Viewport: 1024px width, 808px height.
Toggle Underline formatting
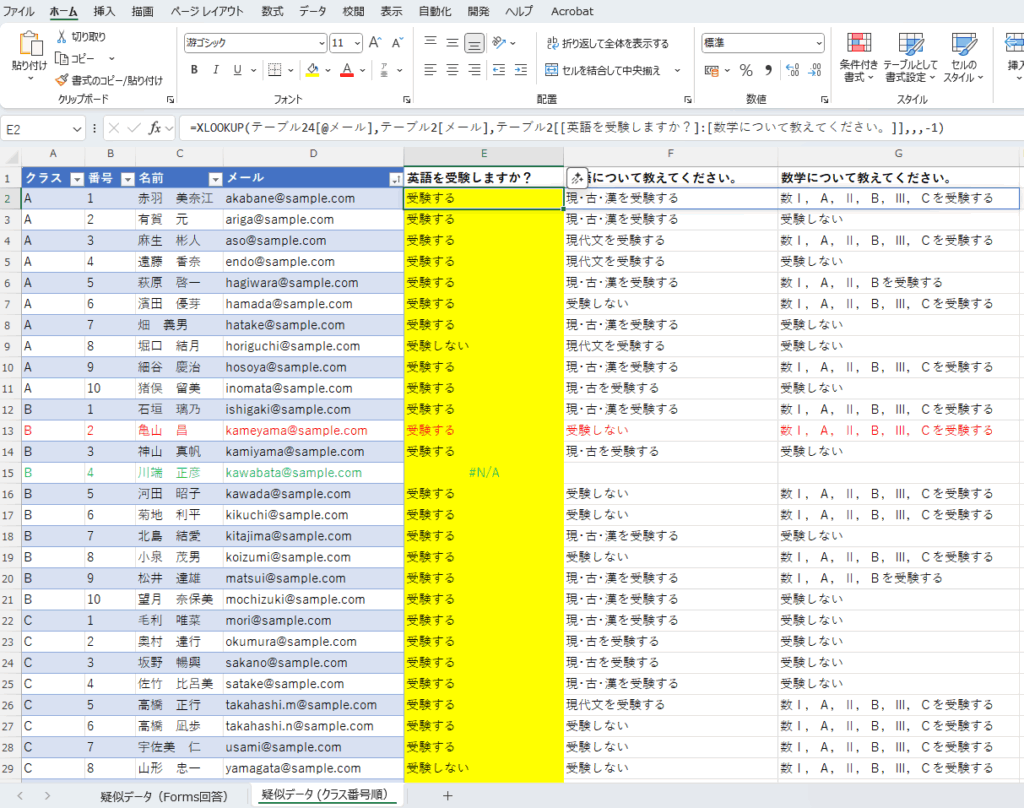point(237,70)
